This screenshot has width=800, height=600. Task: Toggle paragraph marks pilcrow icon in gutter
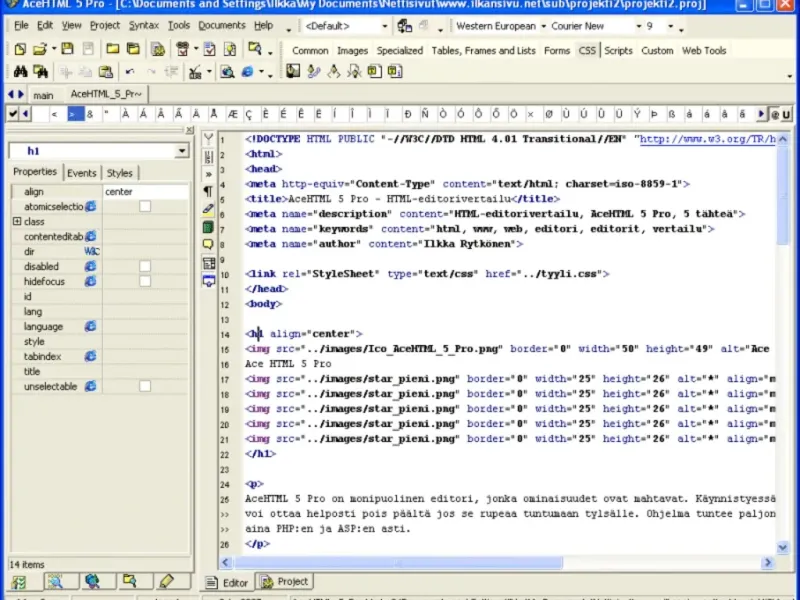(208, 191)
